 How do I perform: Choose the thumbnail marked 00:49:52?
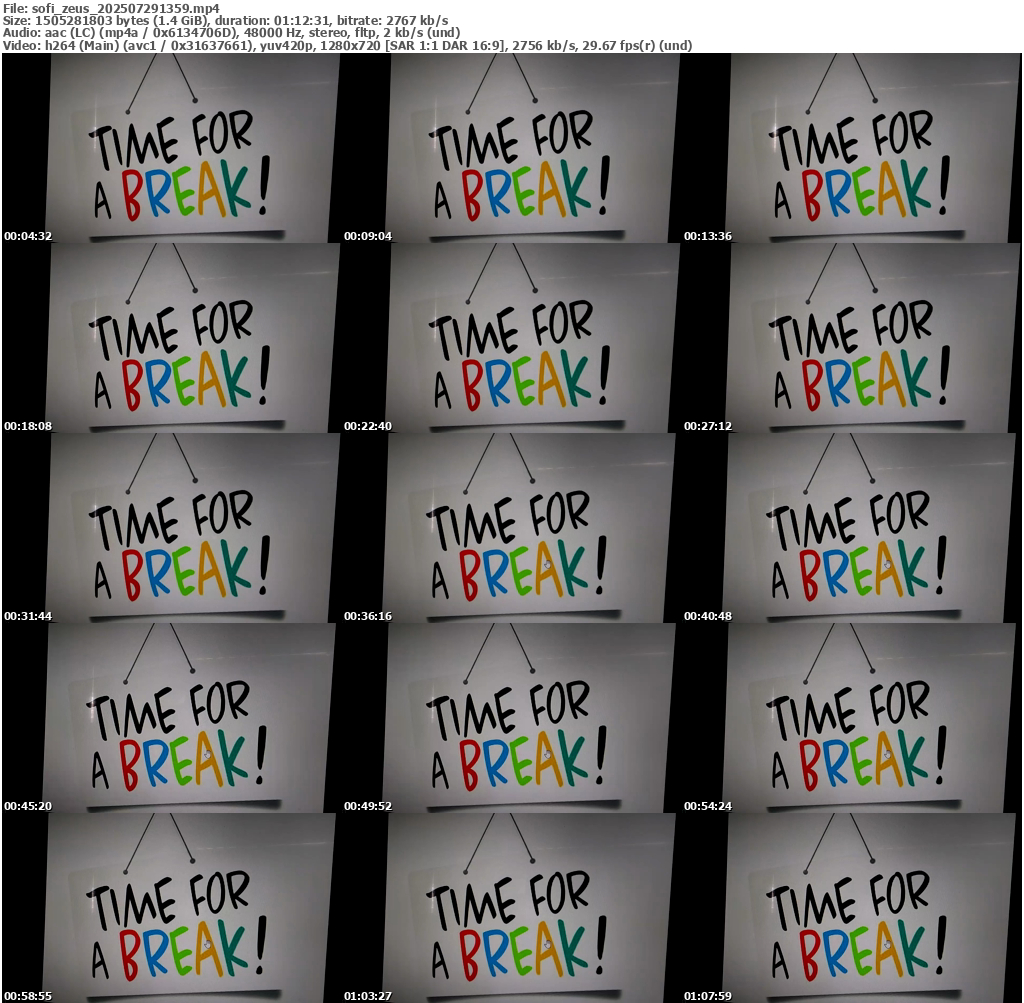click(x=511, y=718)
